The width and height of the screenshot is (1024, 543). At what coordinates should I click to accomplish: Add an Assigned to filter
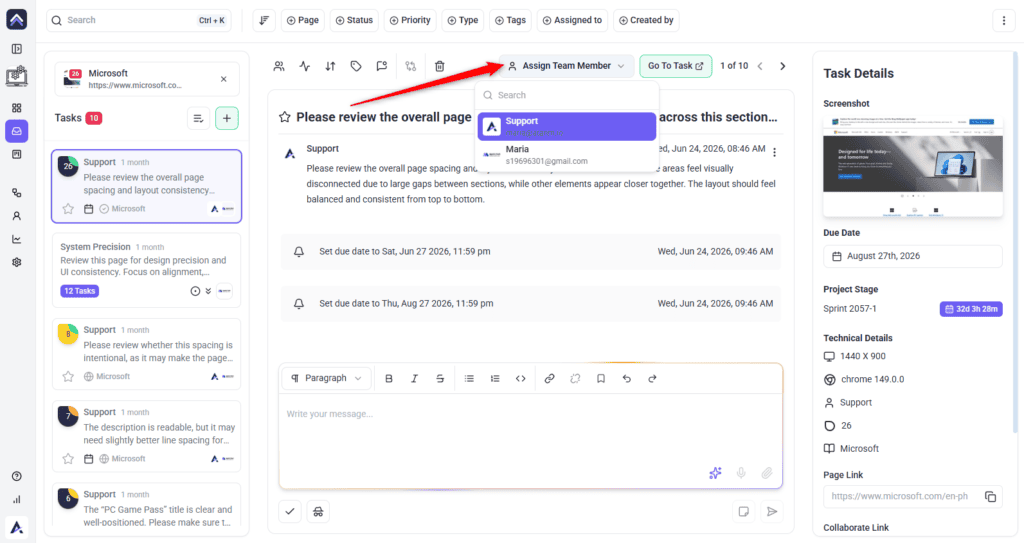pyautogui.click(x=573, y=20)
